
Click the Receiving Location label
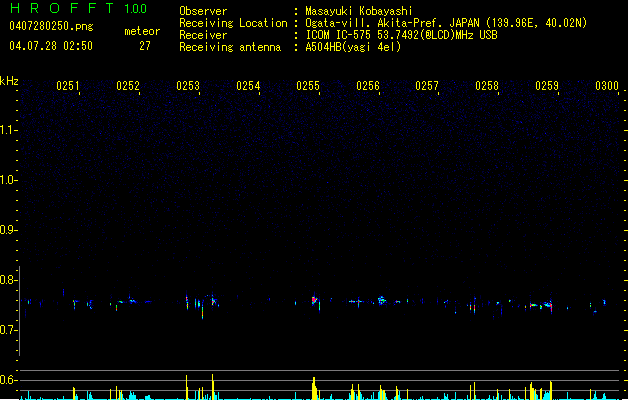click(233, 23)
